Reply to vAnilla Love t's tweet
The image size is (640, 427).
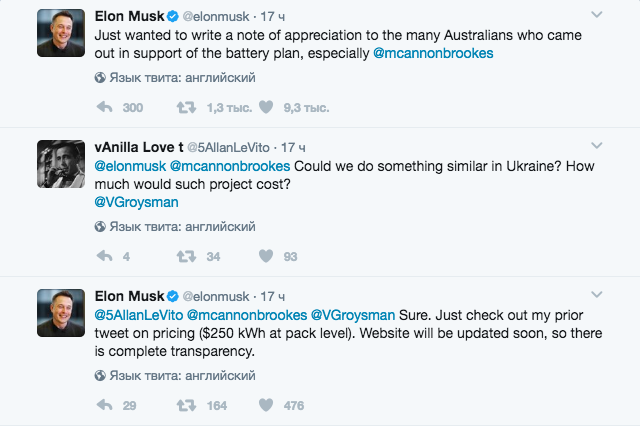[104, 256]
